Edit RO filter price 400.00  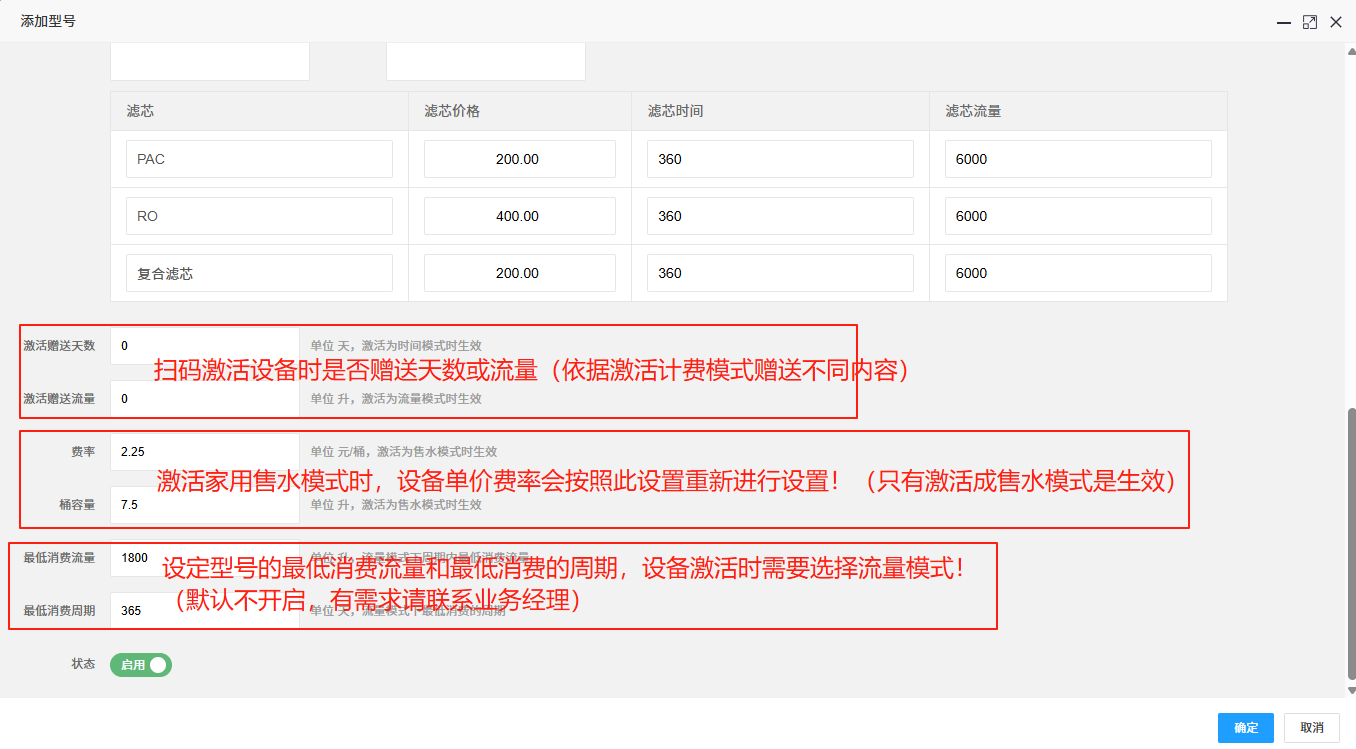pos(519,216)
